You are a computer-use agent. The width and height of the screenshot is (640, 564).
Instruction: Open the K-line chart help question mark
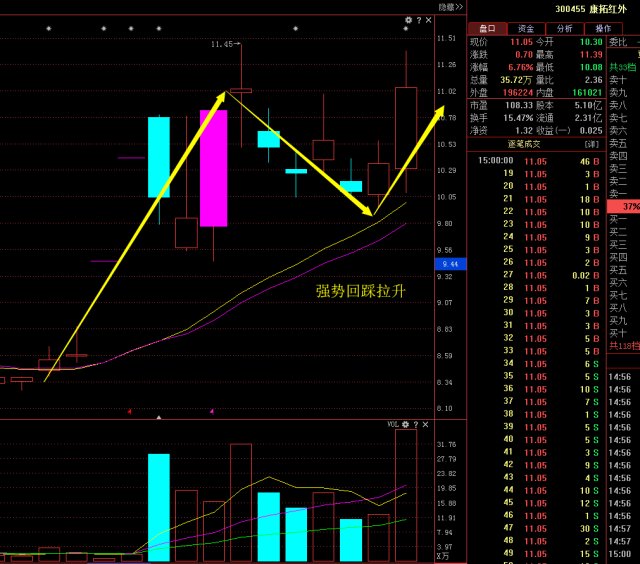click(419, 20)
